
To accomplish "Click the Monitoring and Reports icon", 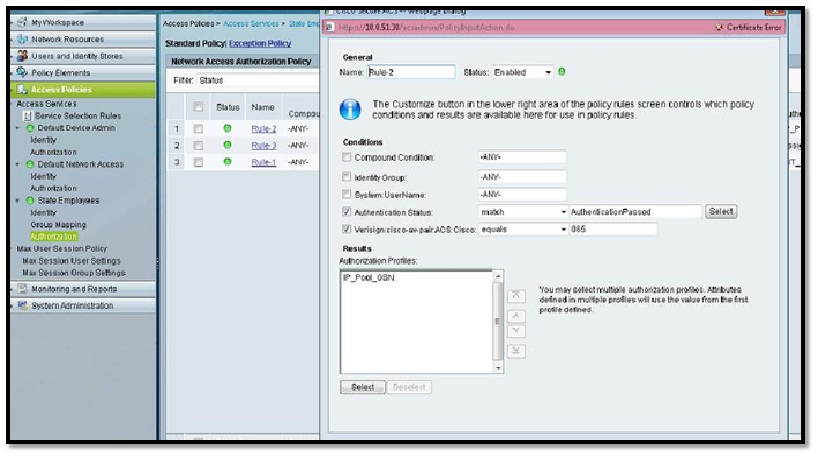I will pyautogui.click(x=22, y=289).
